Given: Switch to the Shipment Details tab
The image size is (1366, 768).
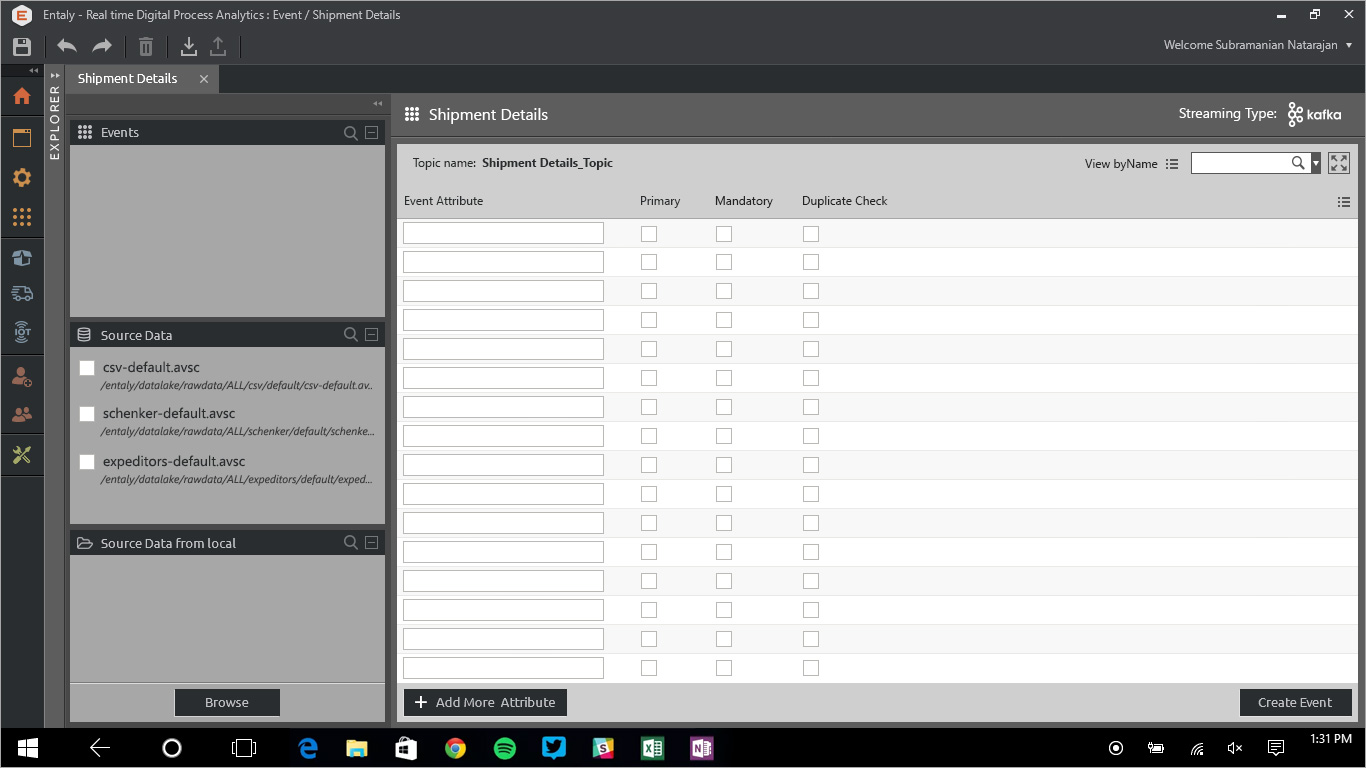Looking at the screenshot, I should pos(128,79).
